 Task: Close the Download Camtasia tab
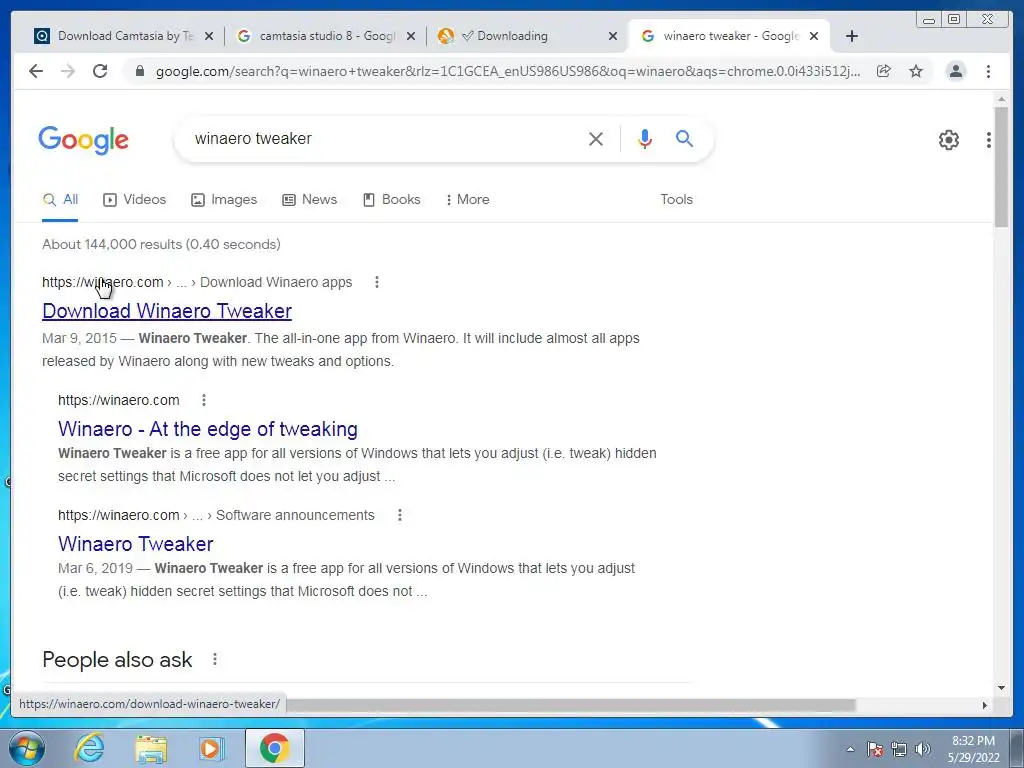208,36
